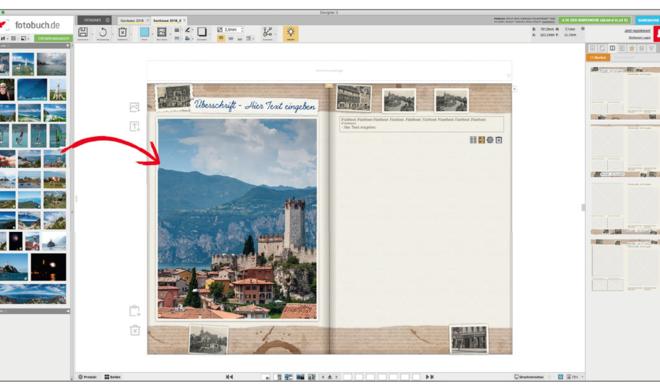Pick the light blue background color swatch
Image resolution: width=660 pixels, height=390 pixels.
[x=144, y=32]
